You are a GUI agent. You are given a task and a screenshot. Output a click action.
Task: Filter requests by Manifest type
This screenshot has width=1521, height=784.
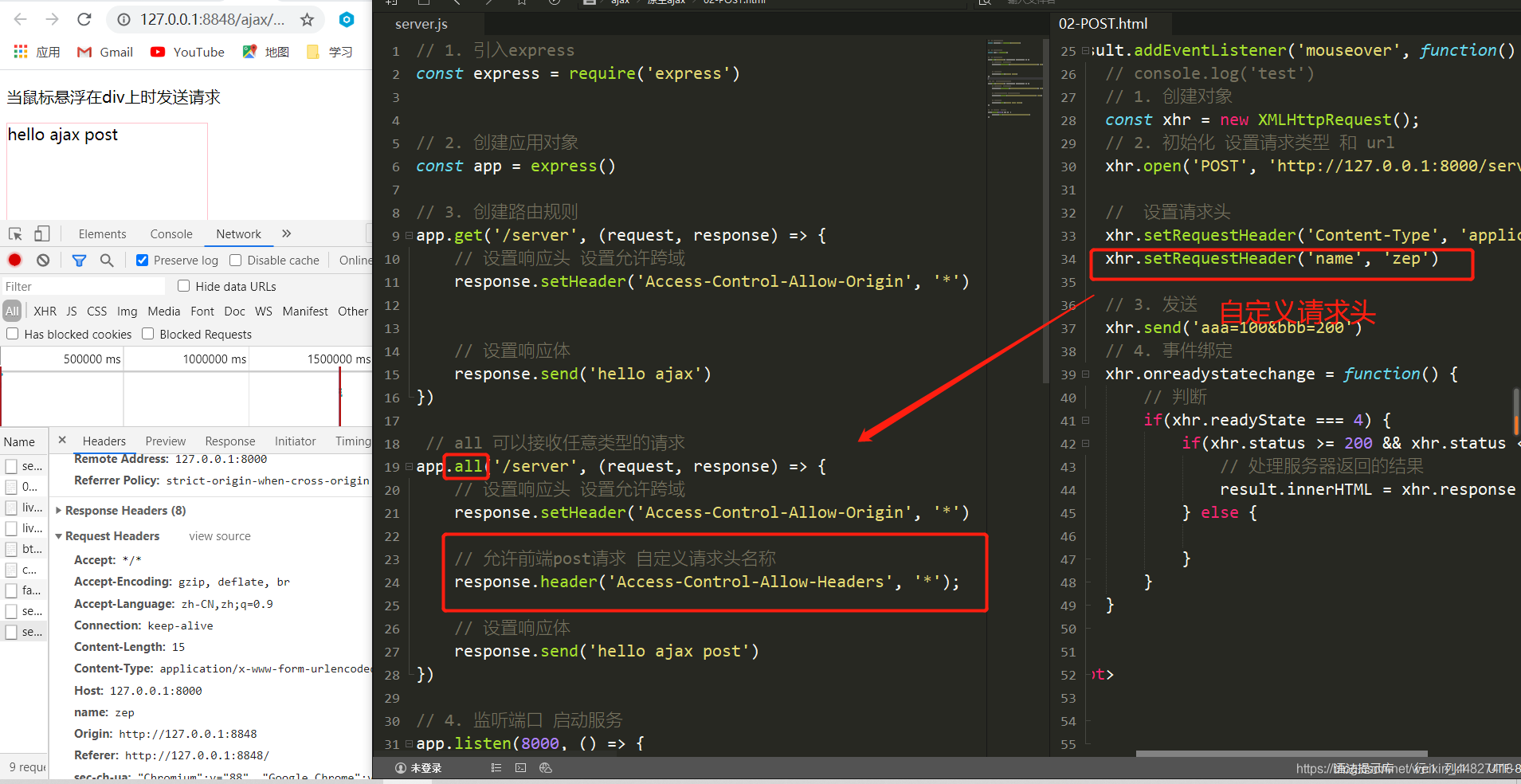coord(305,312)
